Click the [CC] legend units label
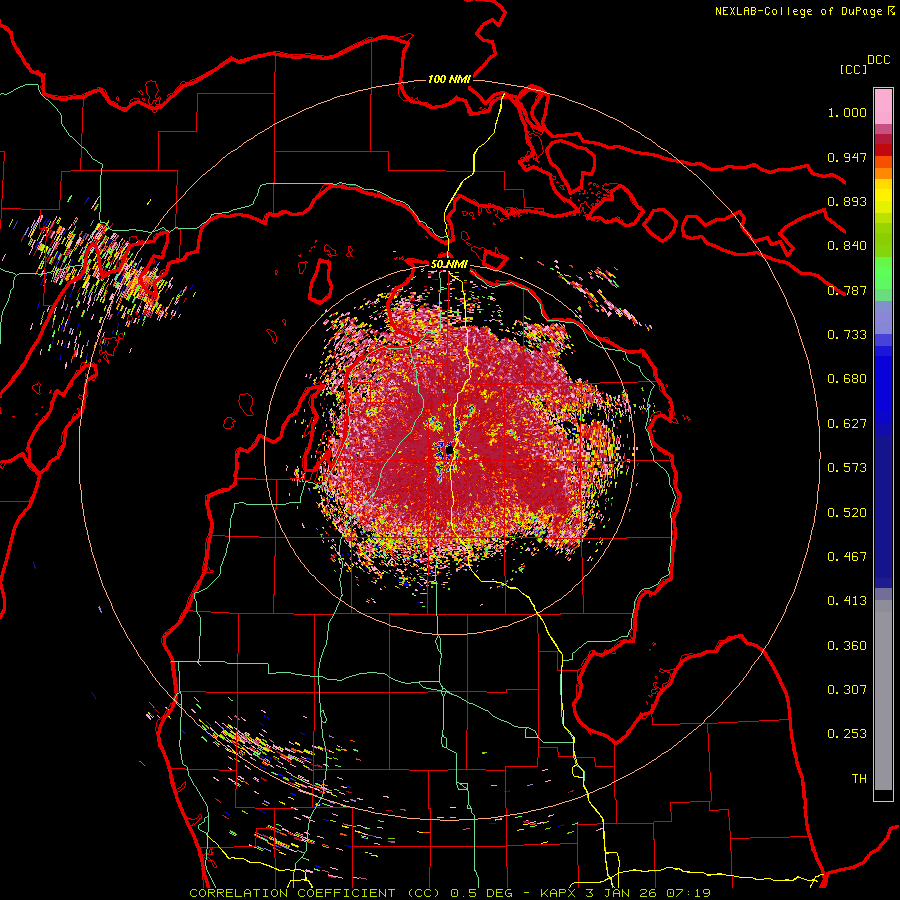The height and width of the screenshot is (900, 900). coord(853,69)
